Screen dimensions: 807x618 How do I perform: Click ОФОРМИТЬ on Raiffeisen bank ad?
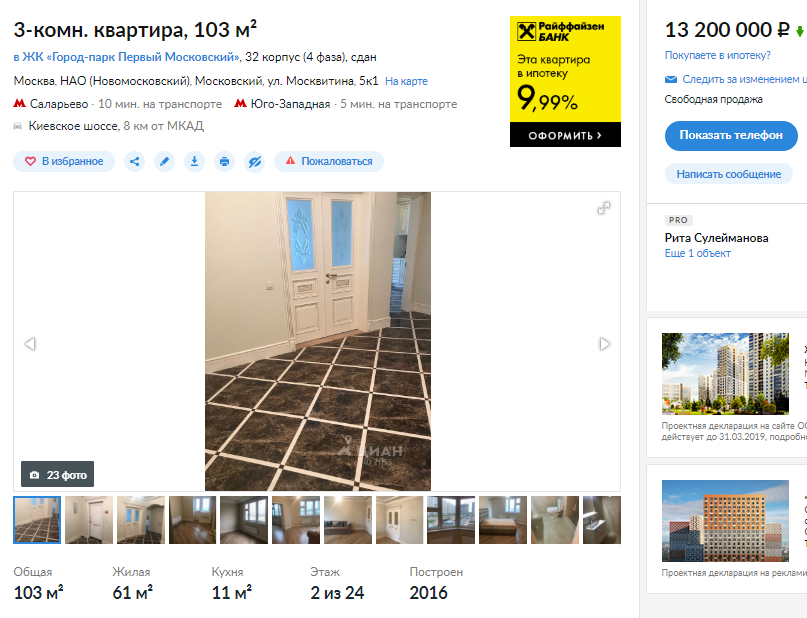(x=565, y=135)
